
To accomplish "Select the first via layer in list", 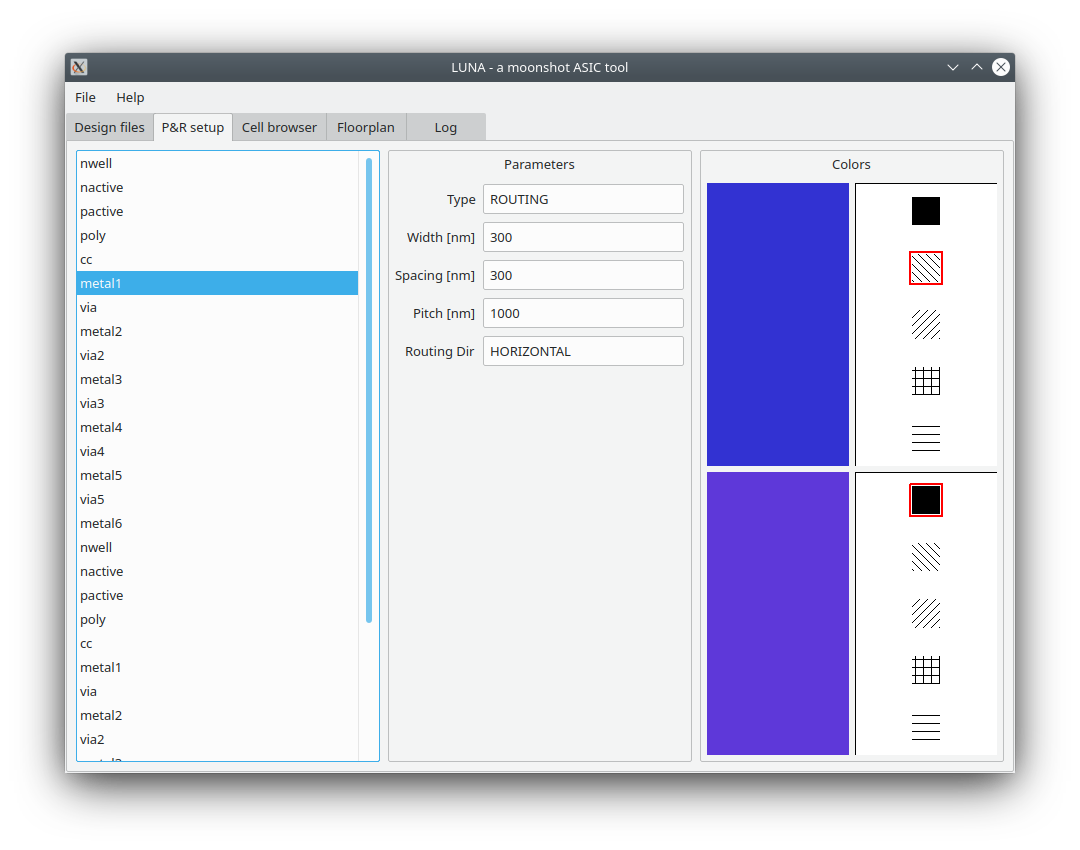I will click(218, 307).
